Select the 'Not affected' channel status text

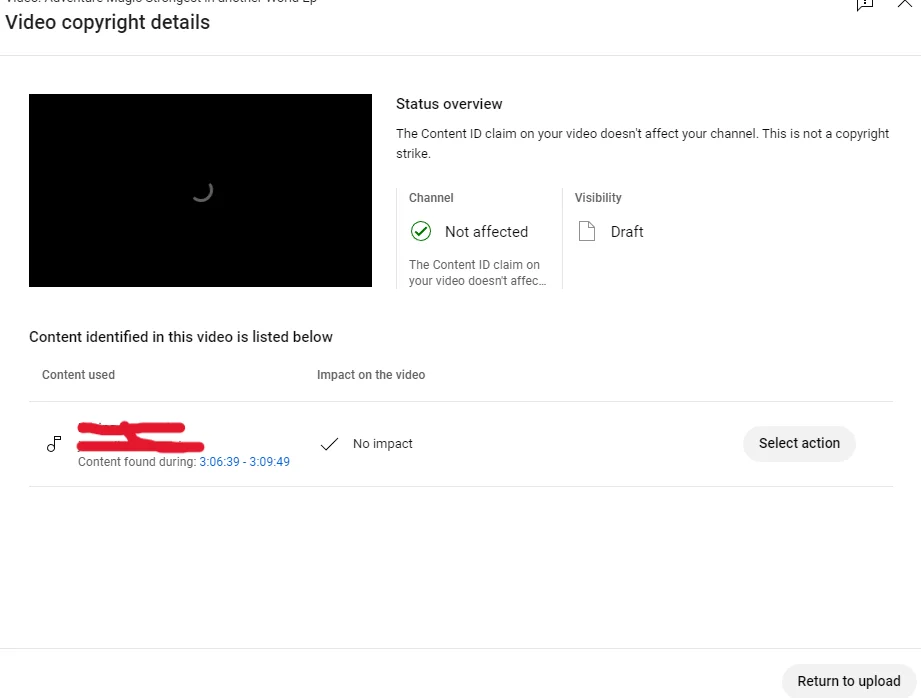486,231
